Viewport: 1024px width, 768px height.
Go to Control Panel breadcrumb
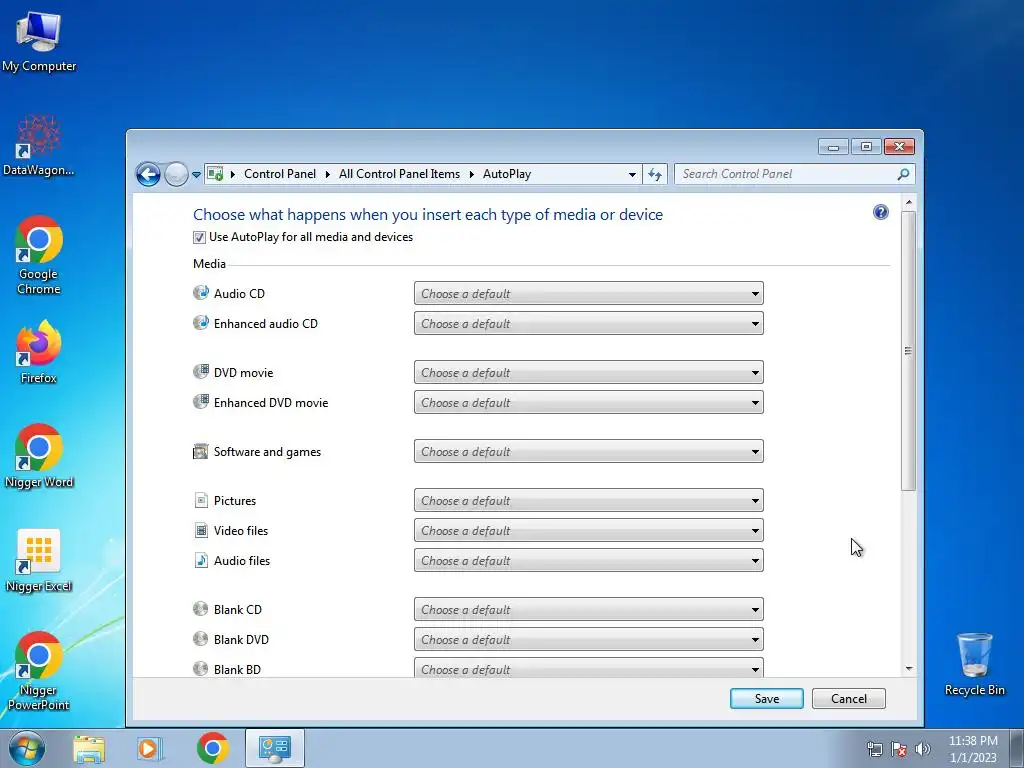pyautogui.click(x=280, y=174)
